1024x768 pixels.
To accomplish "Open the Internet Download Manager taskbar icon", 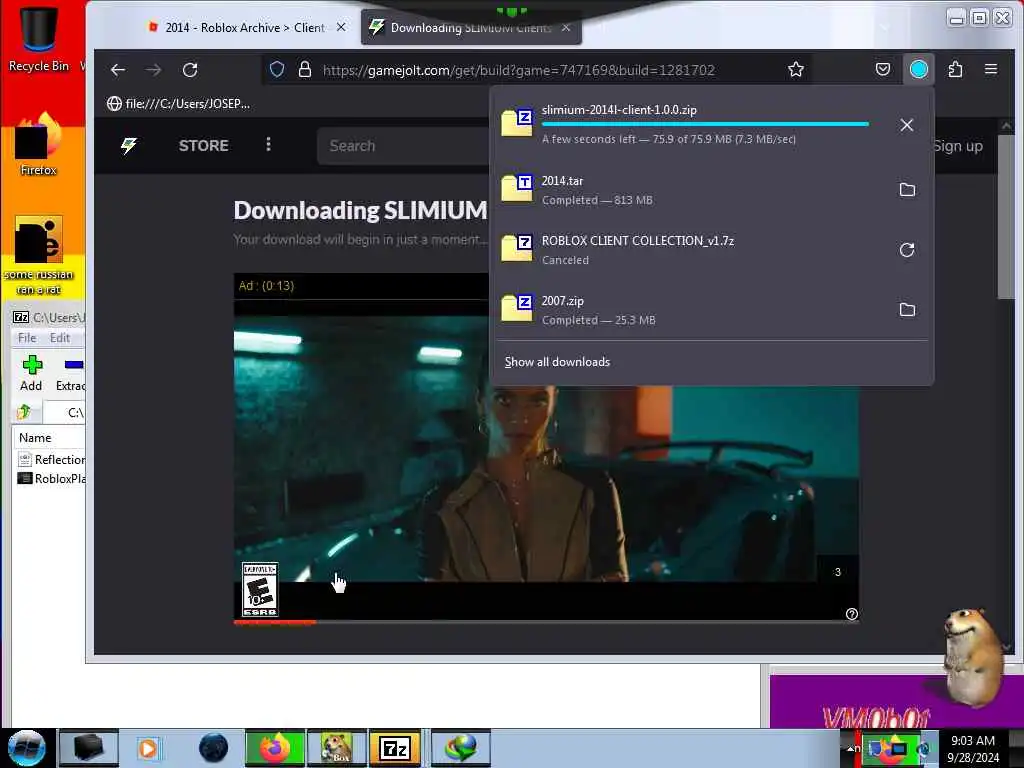I will click(x=461, y=748).
